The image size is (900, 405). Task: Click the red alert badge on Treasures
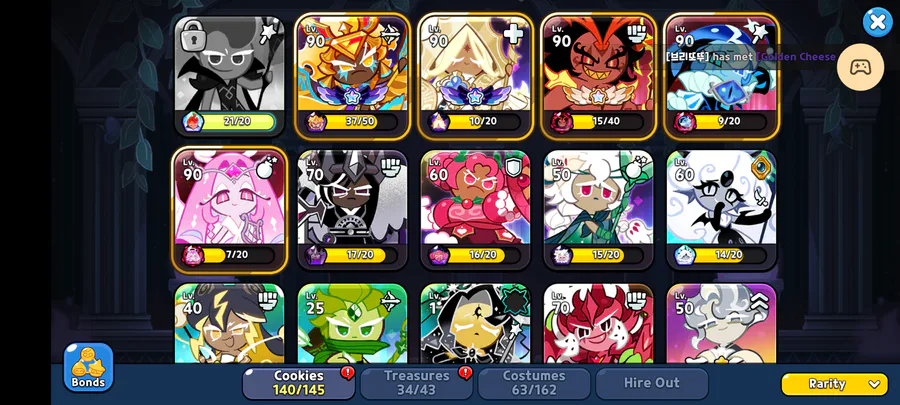pyautogui.click(x=465, y=373)
